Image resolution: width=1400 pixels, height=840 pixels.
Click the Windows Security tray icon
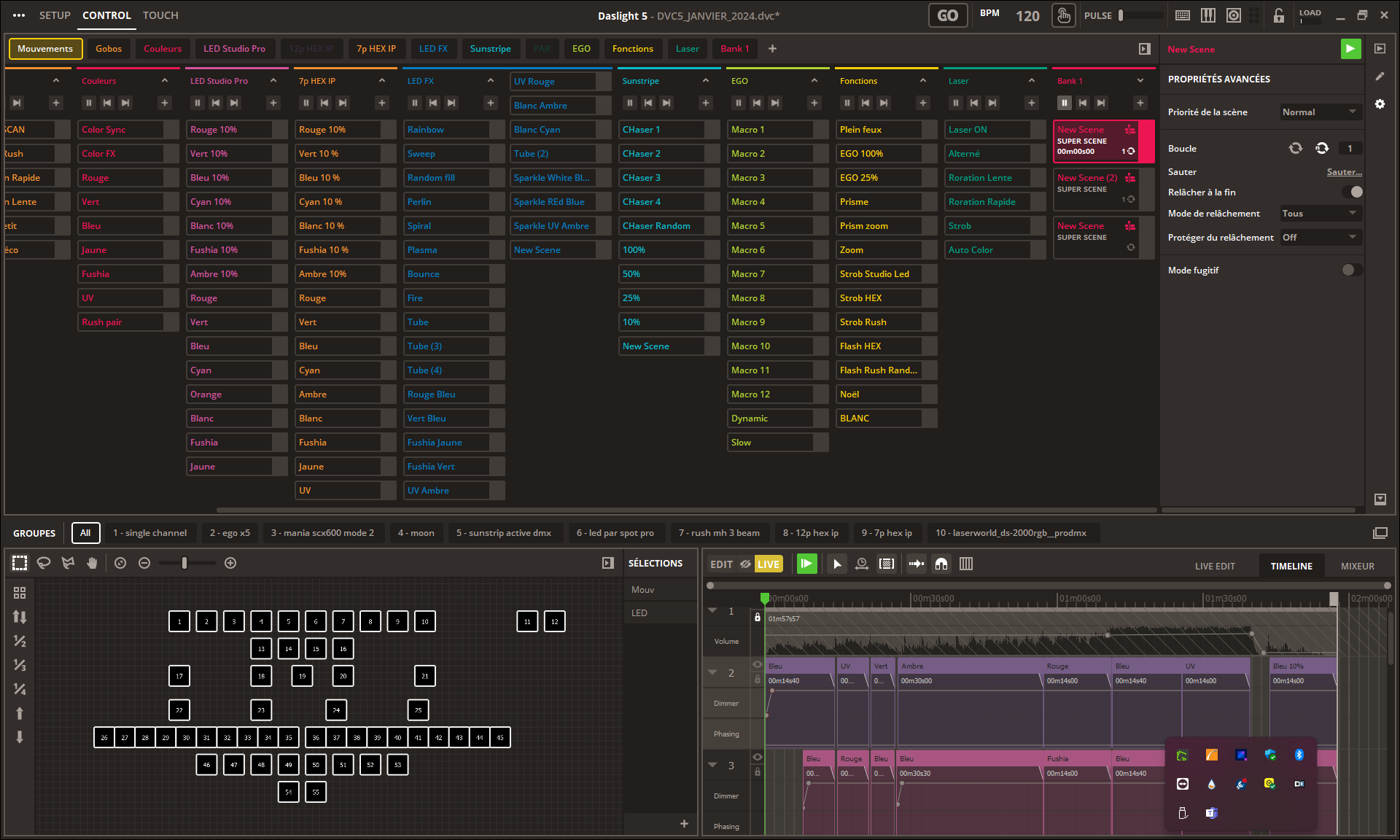[1270, 755]
